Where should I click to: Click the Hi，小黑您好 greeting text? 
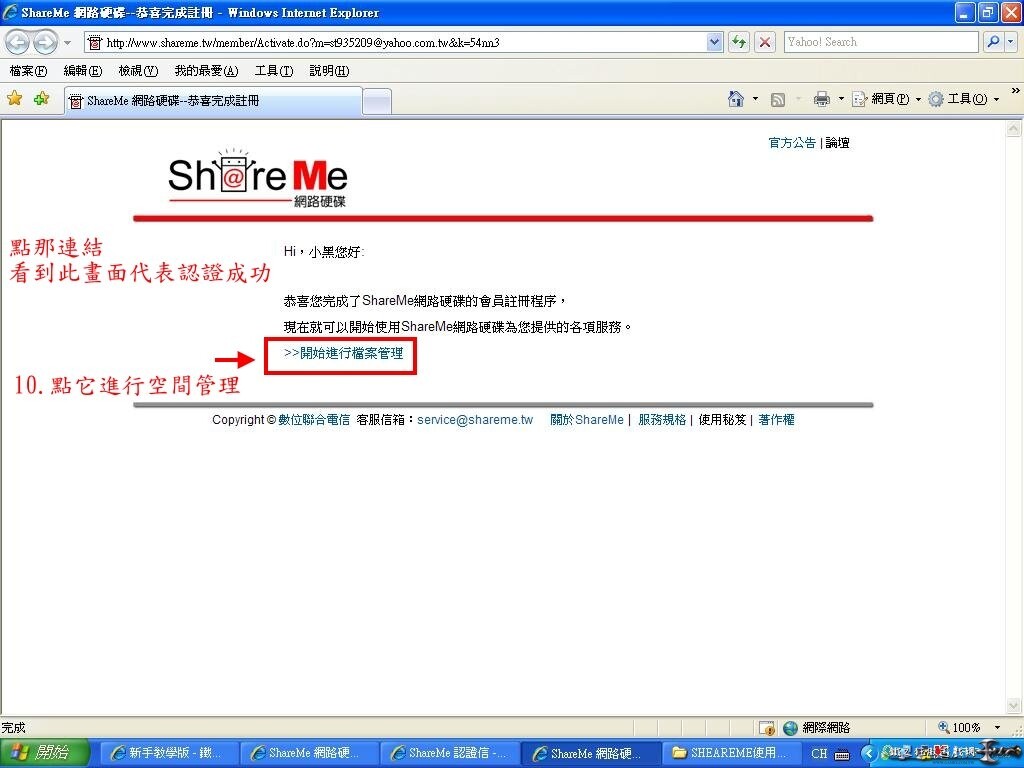(x=324, y=251)
